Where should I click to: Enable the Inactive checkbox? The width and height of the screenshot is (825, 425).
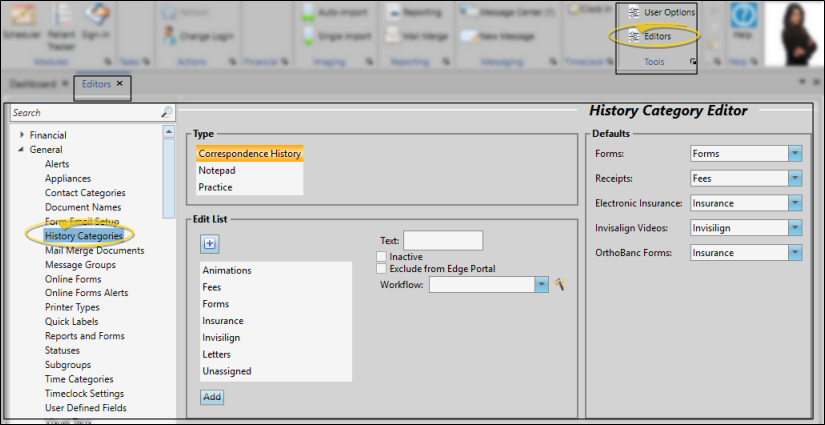pyautogui.click(x=381, y=257)
